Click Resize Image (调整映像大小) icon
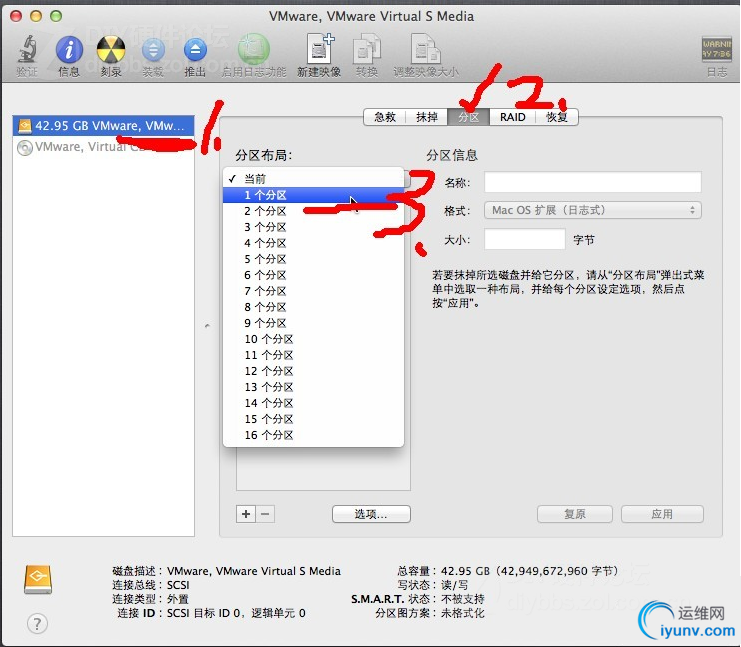The height and width of the screenshot is (647, 741). [425, 49]
